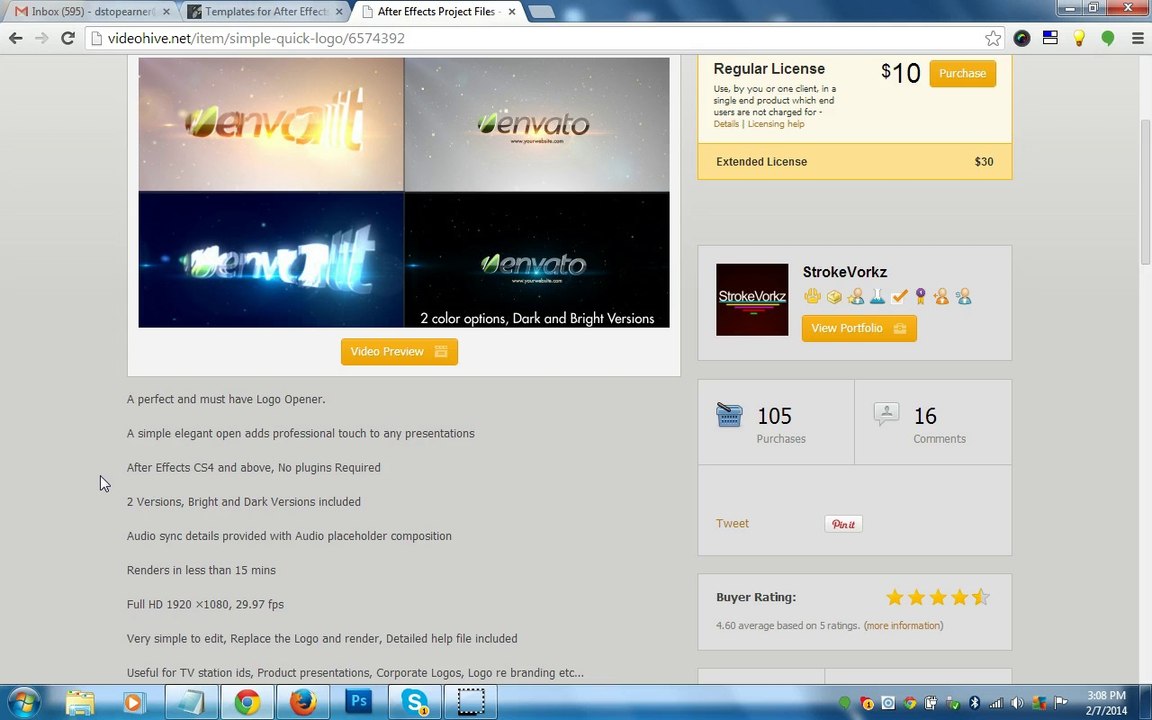The width and height of the screenshot is (1152, 720).
Task: Click the yellow box badge icon
Action: tap(834, 296)
